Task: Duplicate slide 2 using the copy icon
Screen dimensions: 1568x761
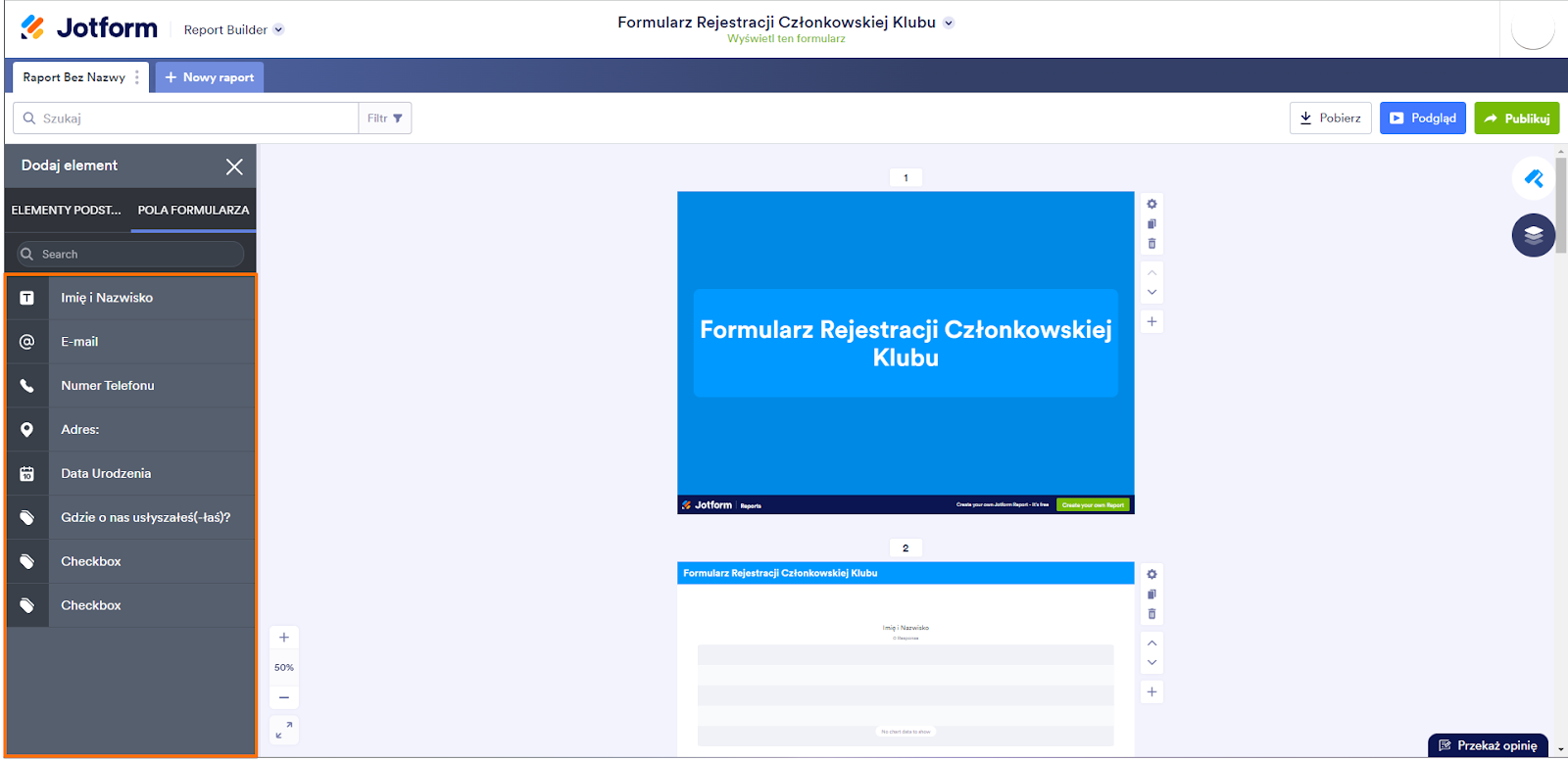Action: pos(1151,595)
